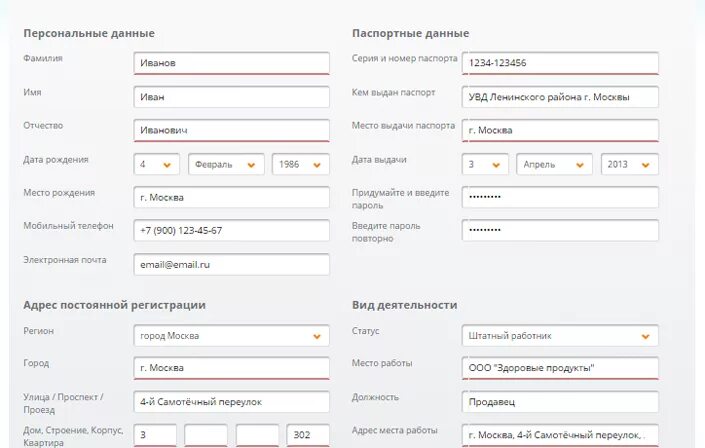
Task: Open the passport issue day dropdown
Action: pos(485,164)
